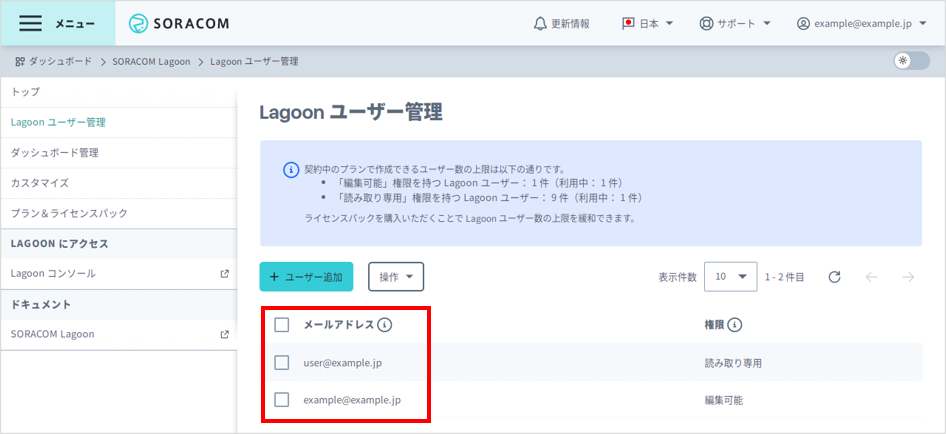Click the Lagoon ユーザー管理 page heading

click(x=351, y=112)
